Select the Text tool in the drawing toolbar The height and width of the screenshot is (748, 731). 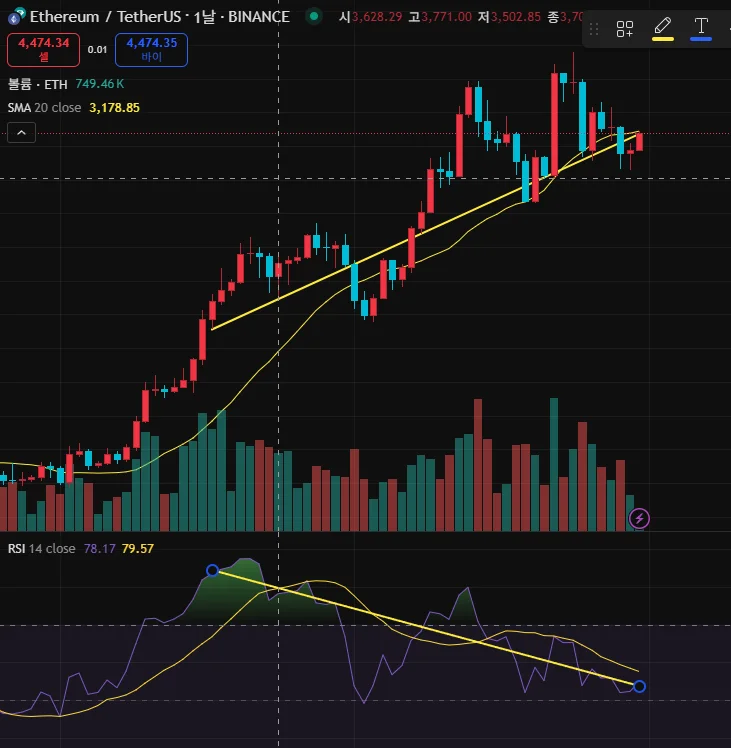(x=700, y=28)
